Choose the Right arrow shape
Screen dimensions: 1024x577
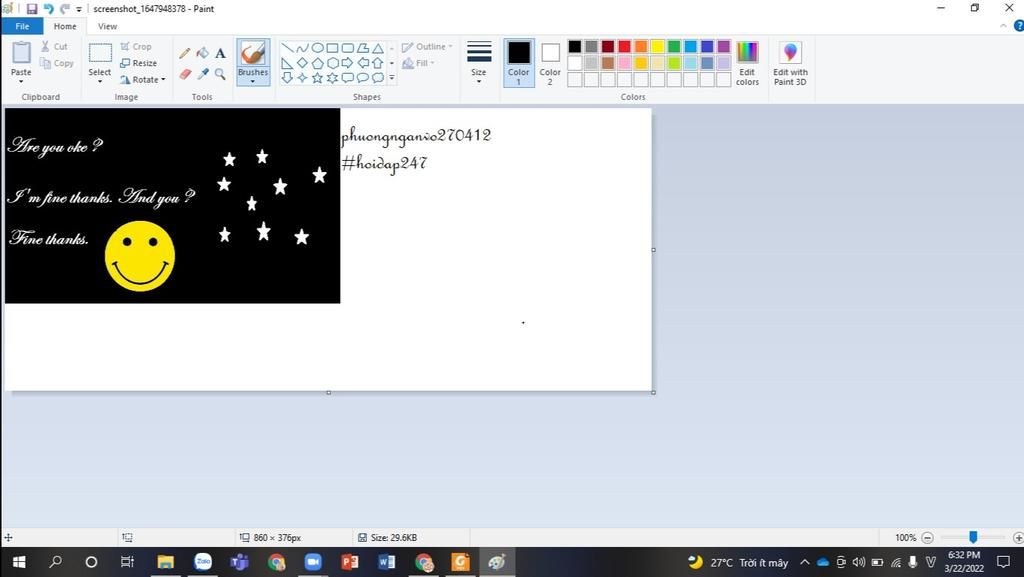click(347, 63)
